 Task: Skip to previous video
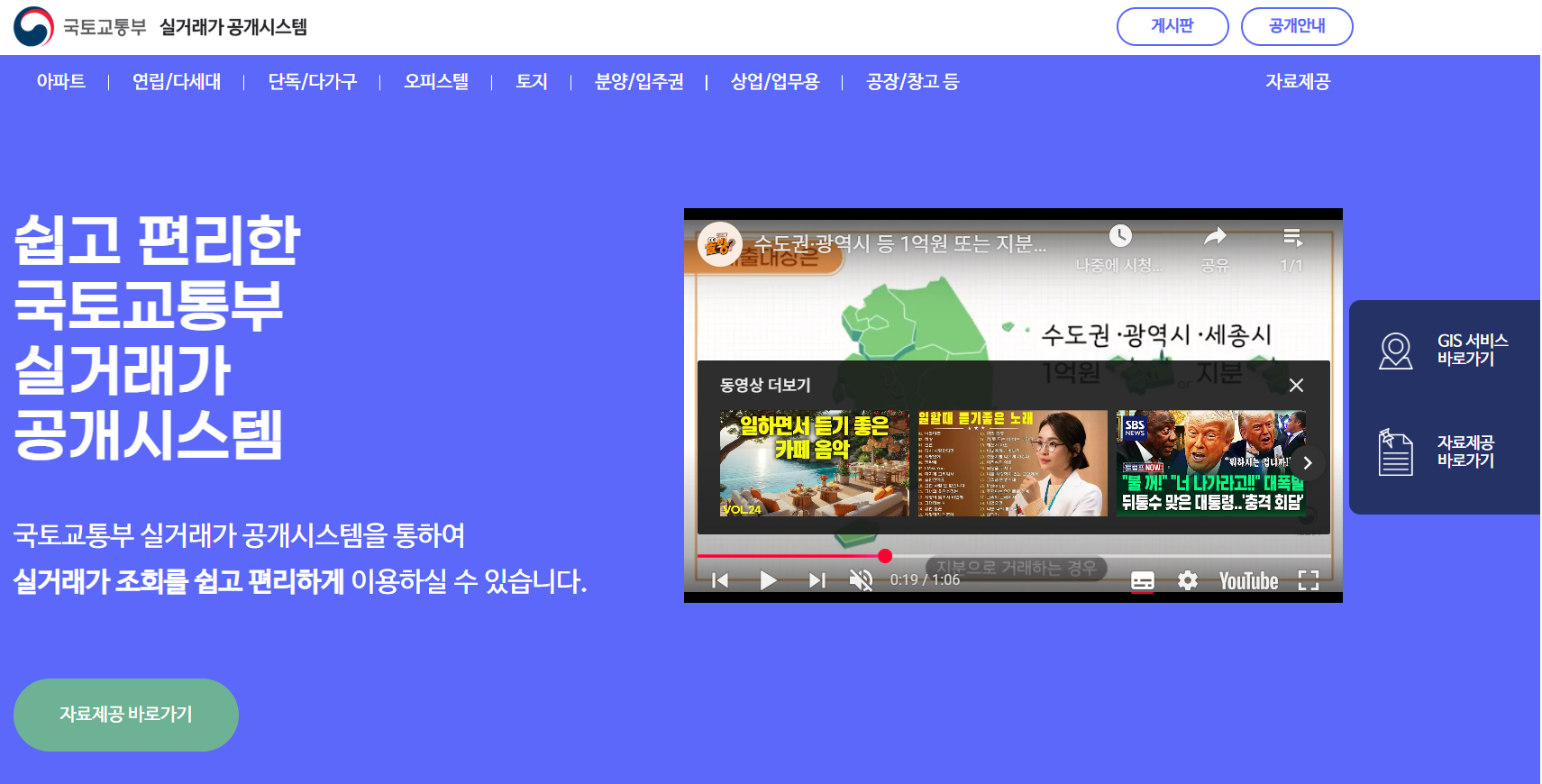tap(720, 580)
